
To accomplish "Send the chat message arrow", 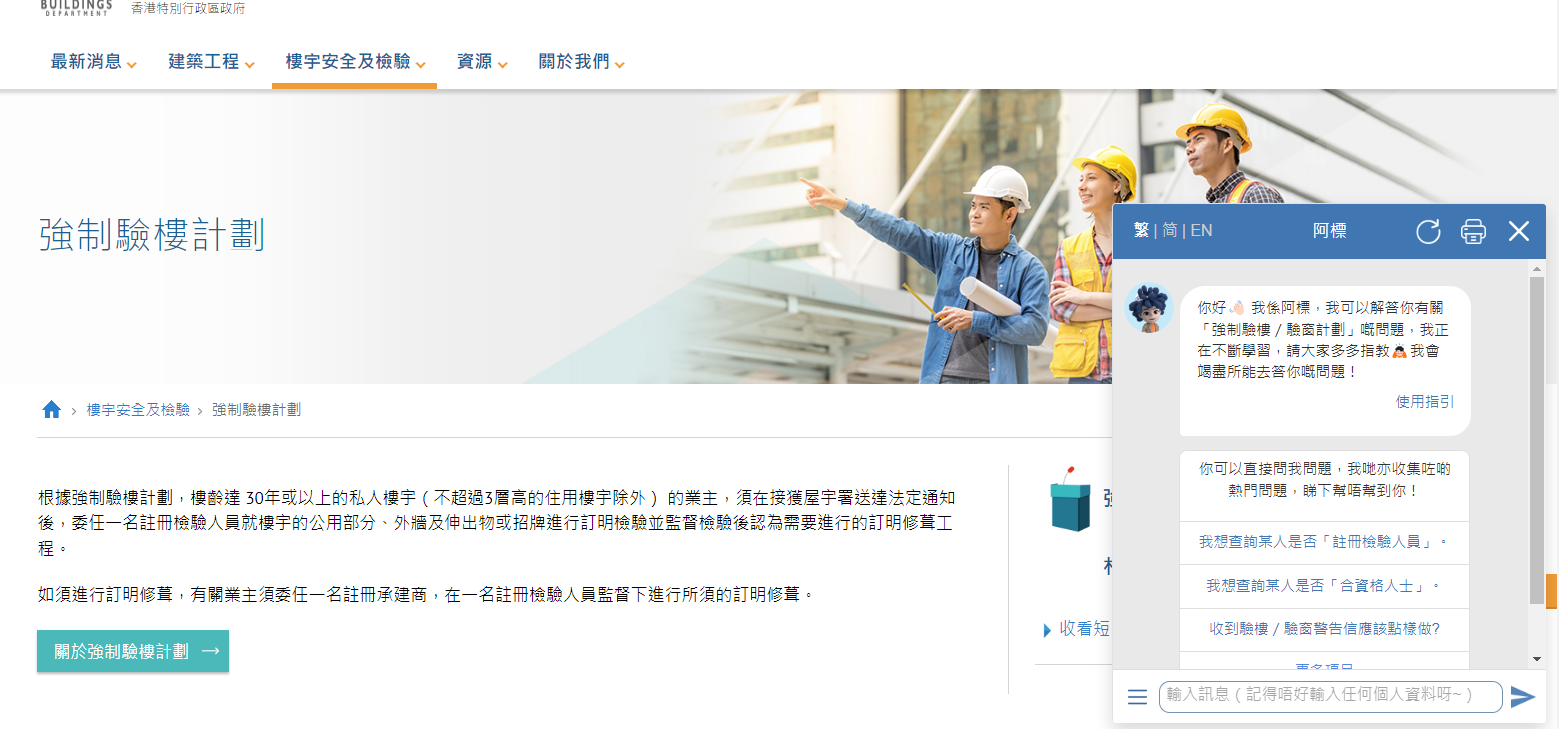I will point(1522,697).
